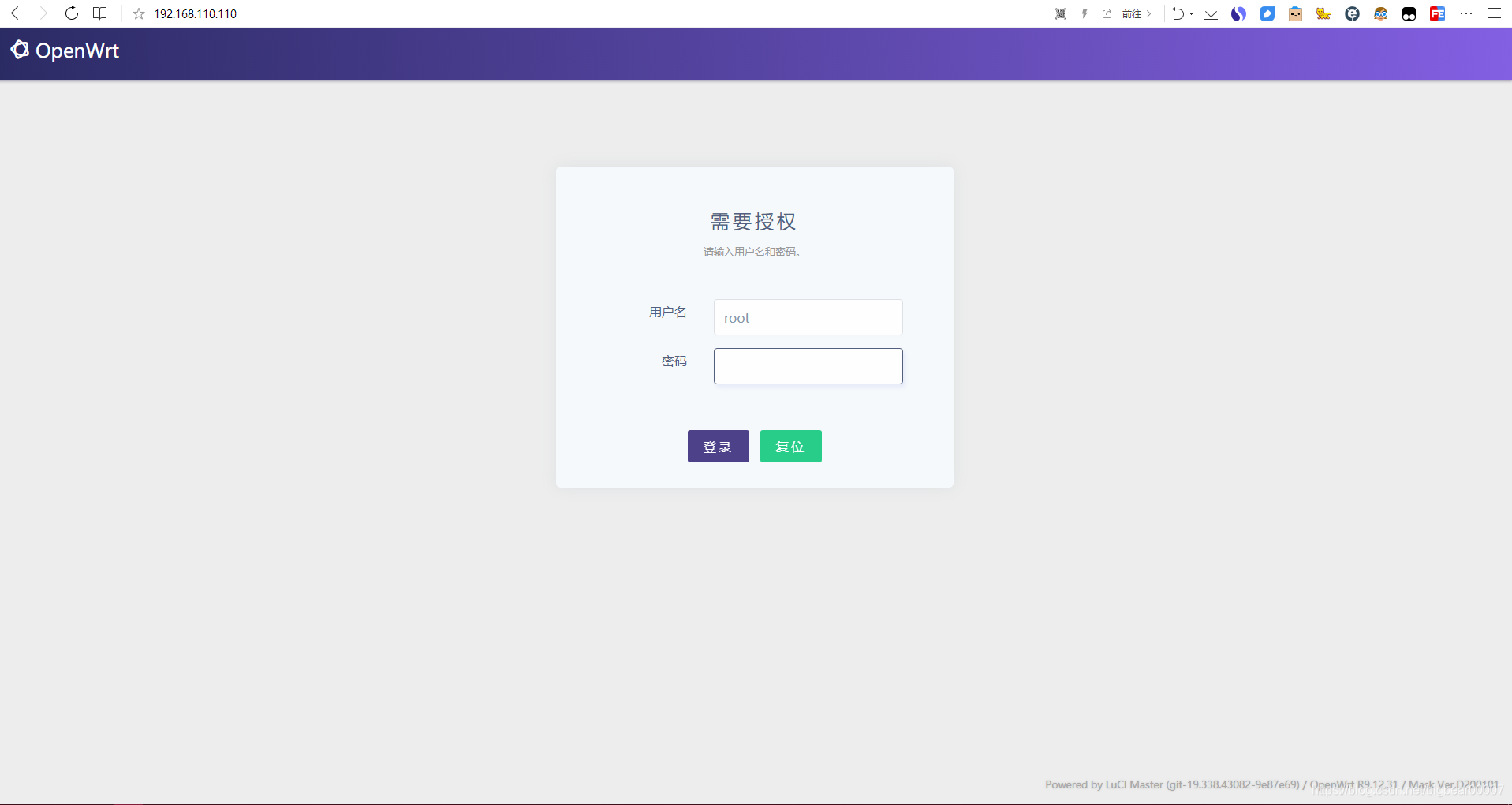Click the round dark 'e' extension icon
The width and height of the screenshot is (1512, 805).
(x=1353, y=14)
